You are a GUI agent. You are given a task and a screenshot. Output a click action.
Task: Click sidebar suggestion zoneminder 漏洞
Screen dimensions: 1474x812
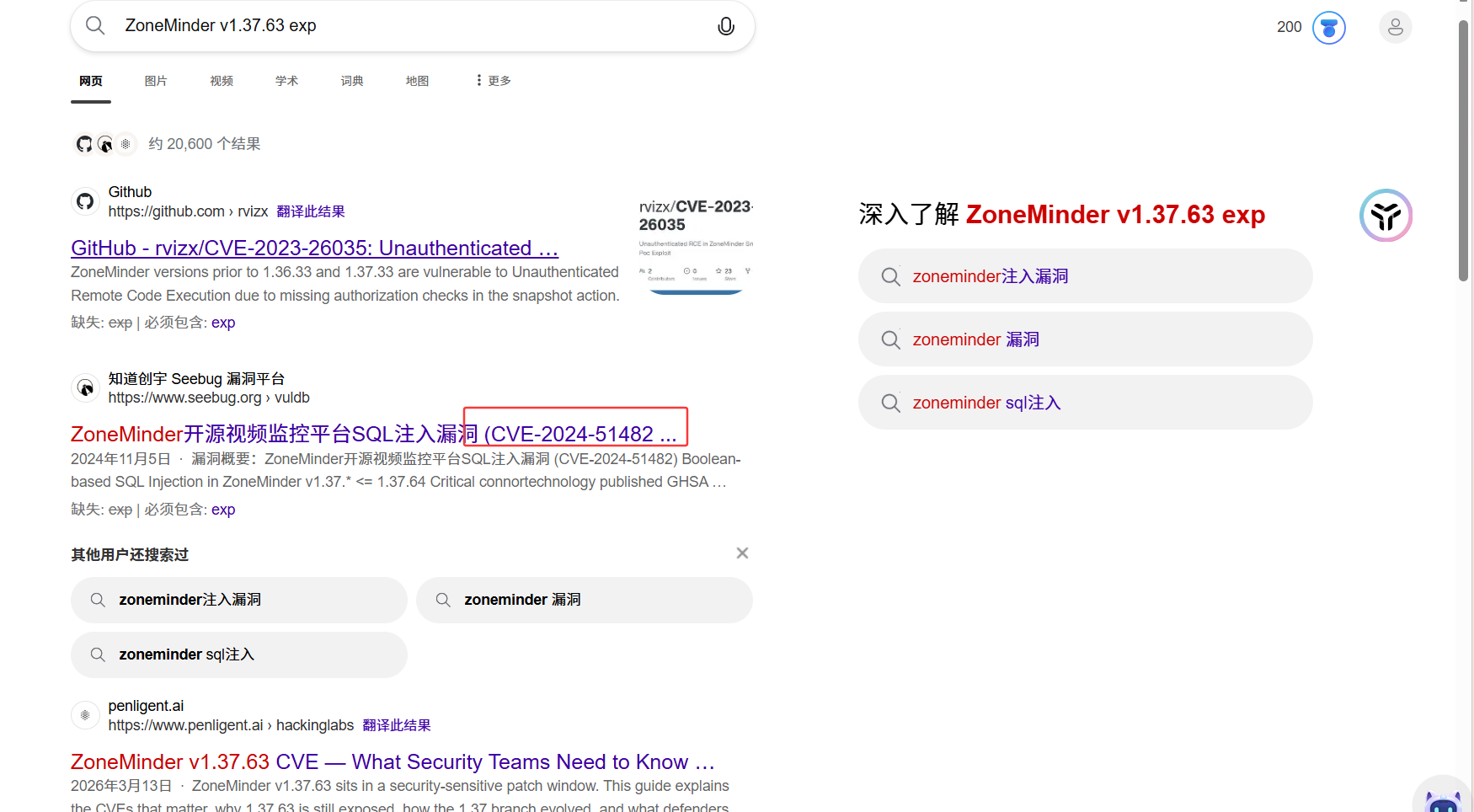tap(1085, 339)
